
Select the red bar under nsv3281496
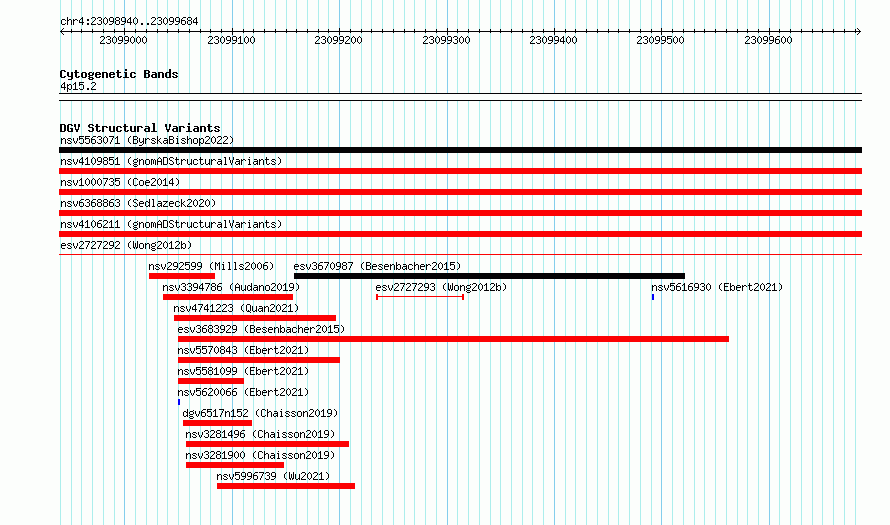click(x=267, y=444)
